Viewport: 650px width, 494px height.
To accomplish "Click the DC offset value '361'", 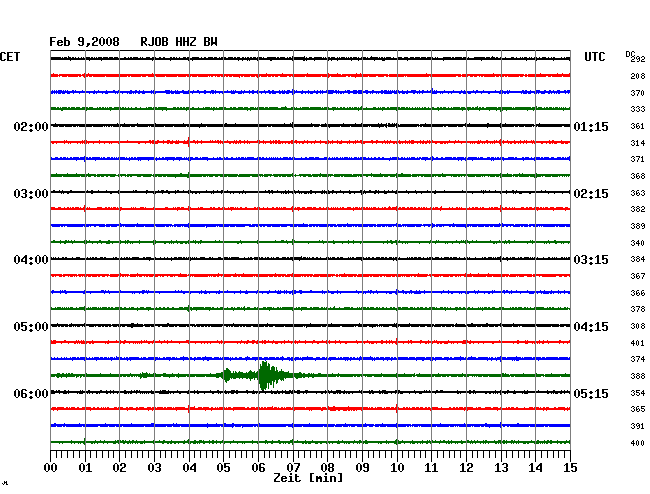I will coord(638,126).
